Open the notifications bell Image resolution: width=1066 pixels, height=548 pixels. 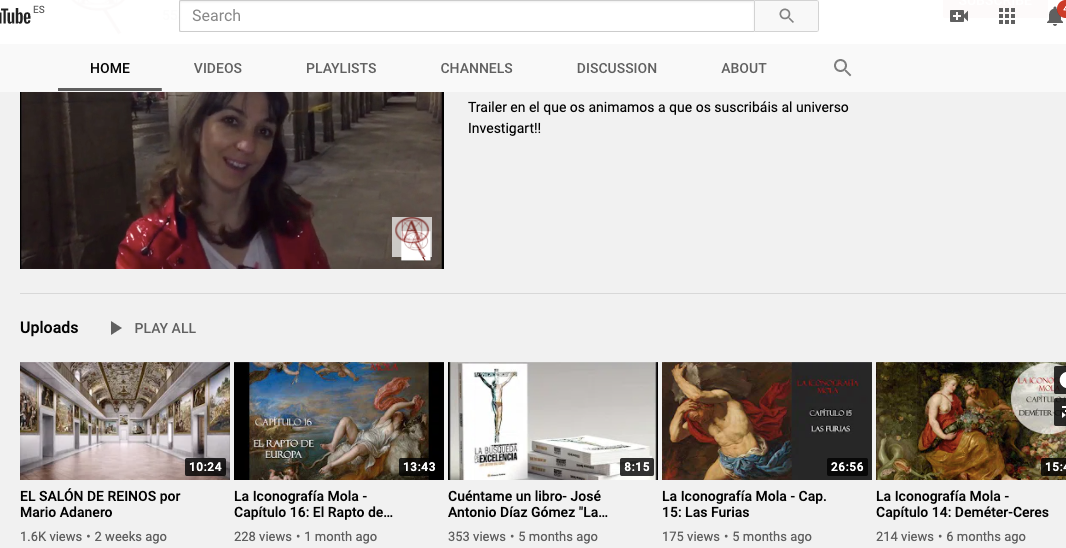pos(1054,16)
